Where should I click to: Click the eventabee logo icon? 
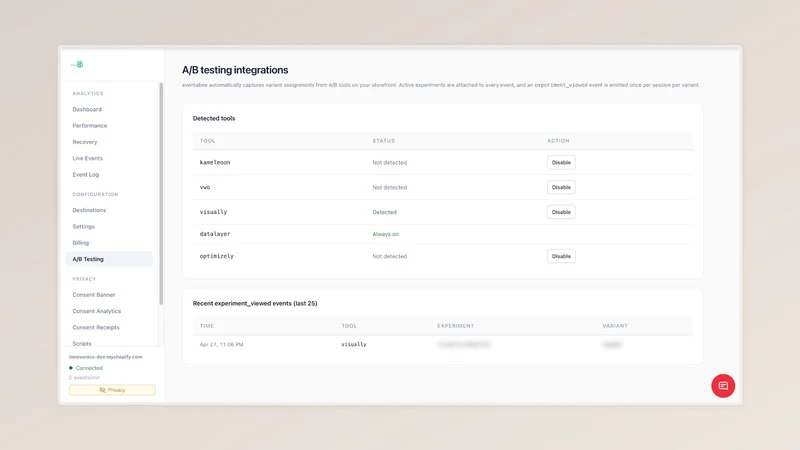click(77, 64)
